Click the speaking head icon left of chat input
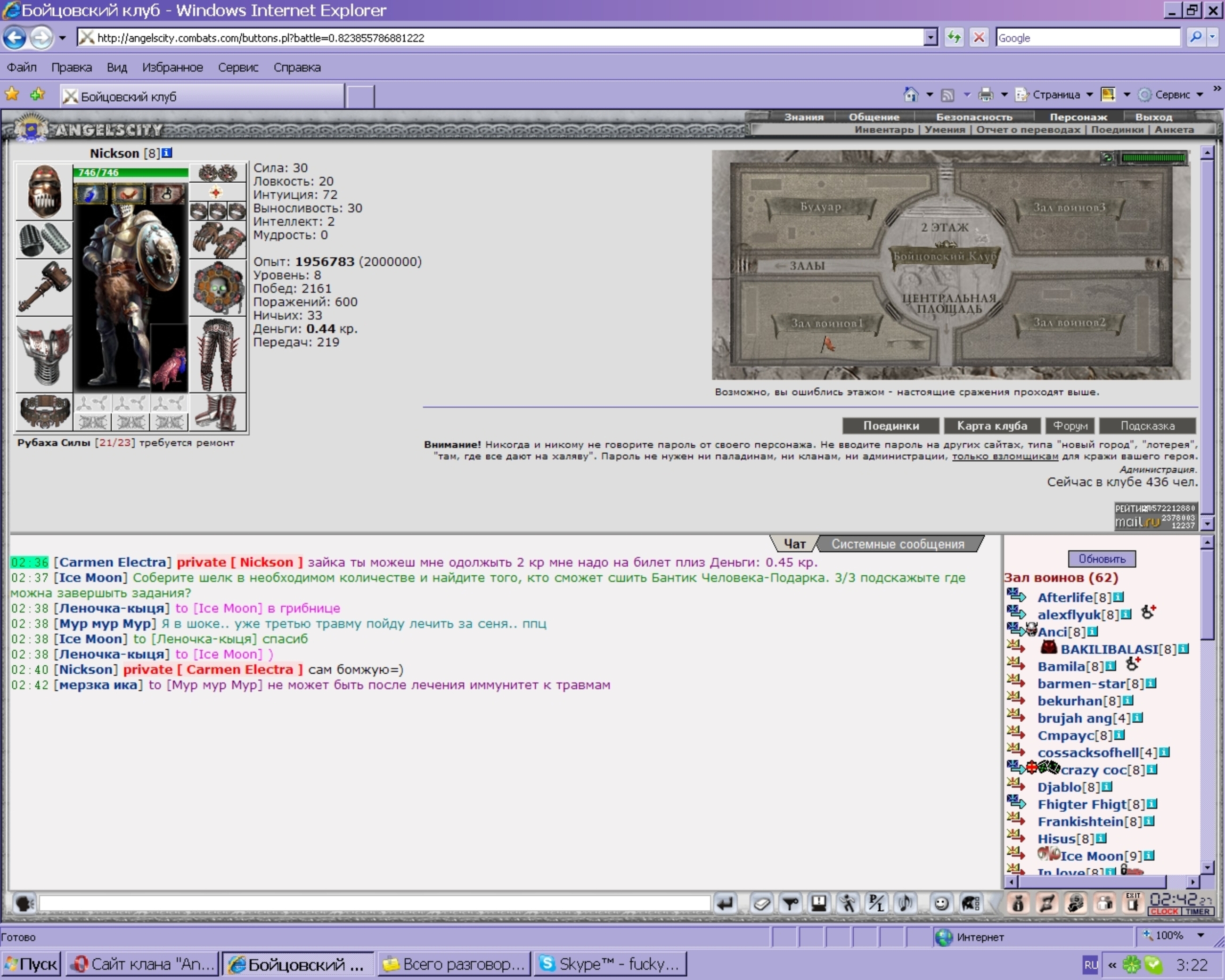 [24, 903]
